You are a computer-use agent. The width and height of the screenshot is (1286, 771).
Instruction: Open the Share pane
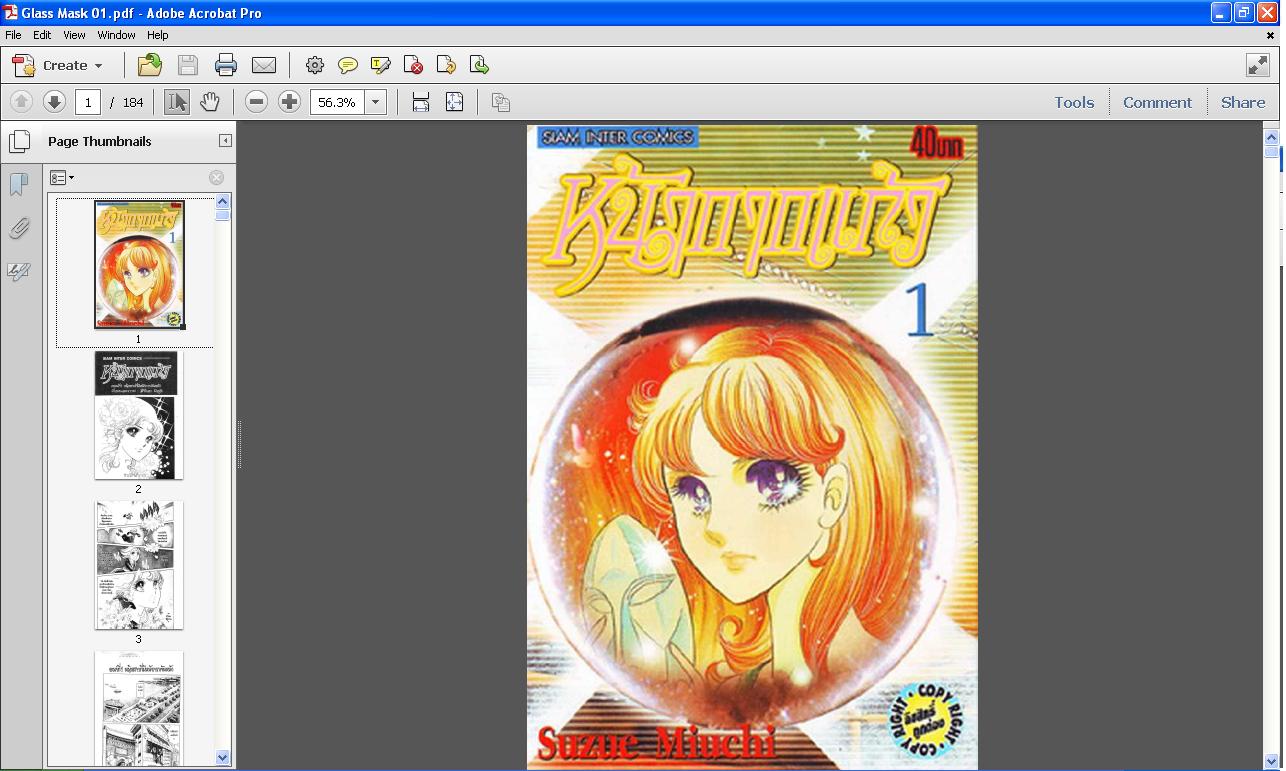click(1243, 102)
